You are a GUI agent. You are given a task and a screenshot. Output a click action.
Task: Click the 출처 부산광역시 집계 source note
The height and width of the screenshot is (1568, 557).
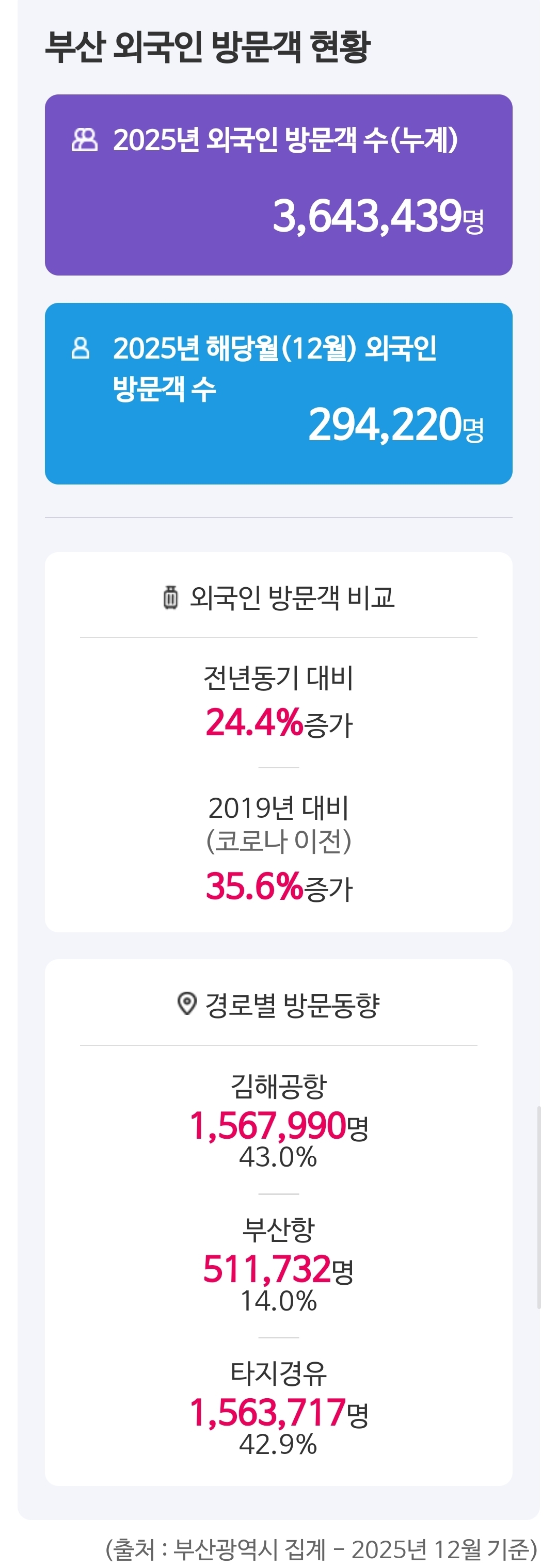(x=322, y=1549)
